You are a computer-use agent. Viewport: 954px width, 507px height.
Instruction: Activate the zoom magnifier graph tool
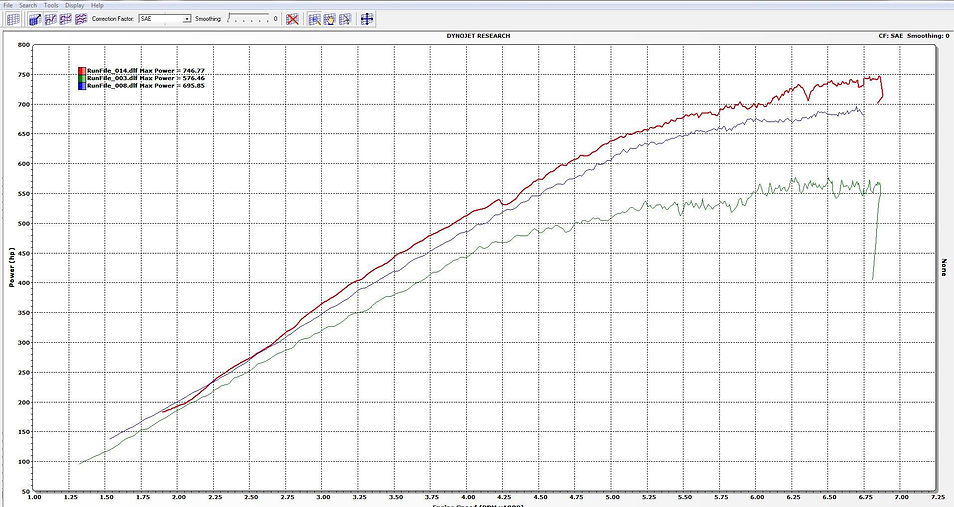pyautogui.click(x=315, y=19)
